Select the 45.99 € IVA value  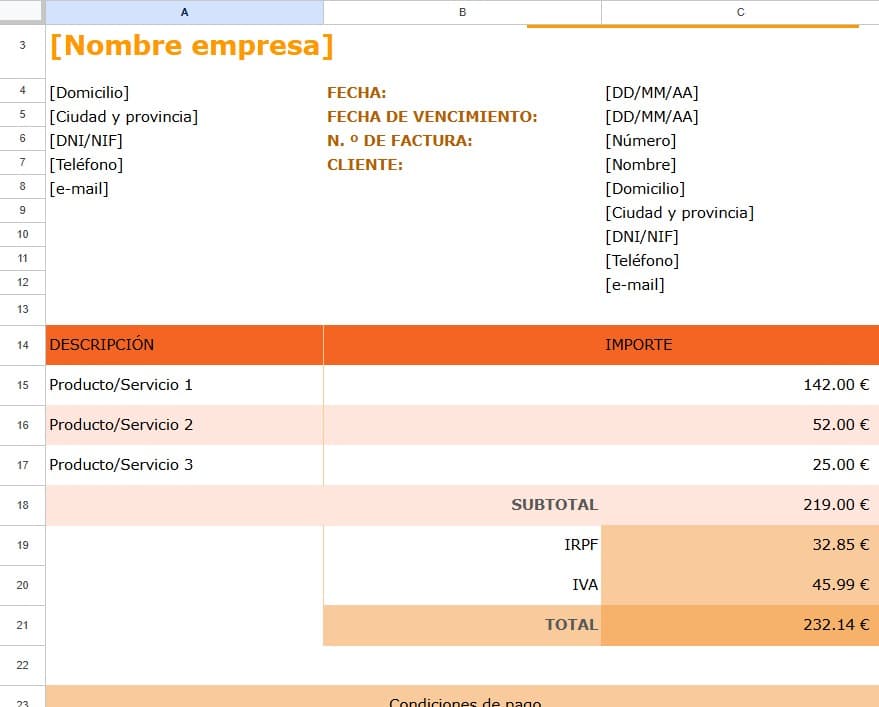point(740,585)
